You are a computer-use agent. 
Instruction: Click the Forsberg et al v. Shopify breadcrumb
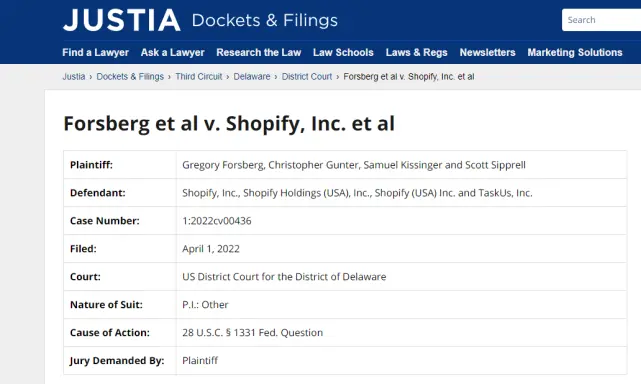[409, 76]
